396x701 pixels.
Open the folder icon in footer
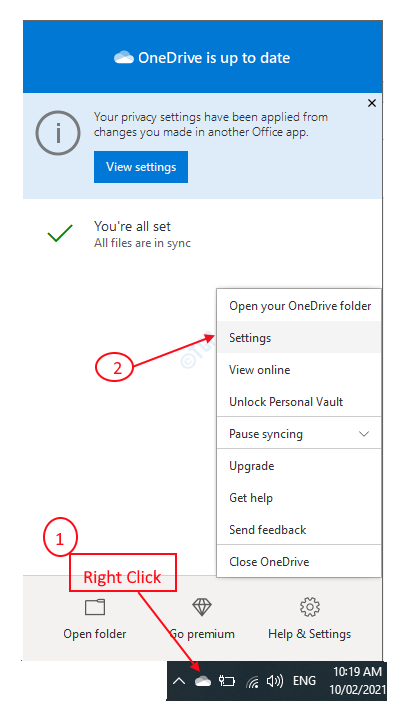pos(95,608)
